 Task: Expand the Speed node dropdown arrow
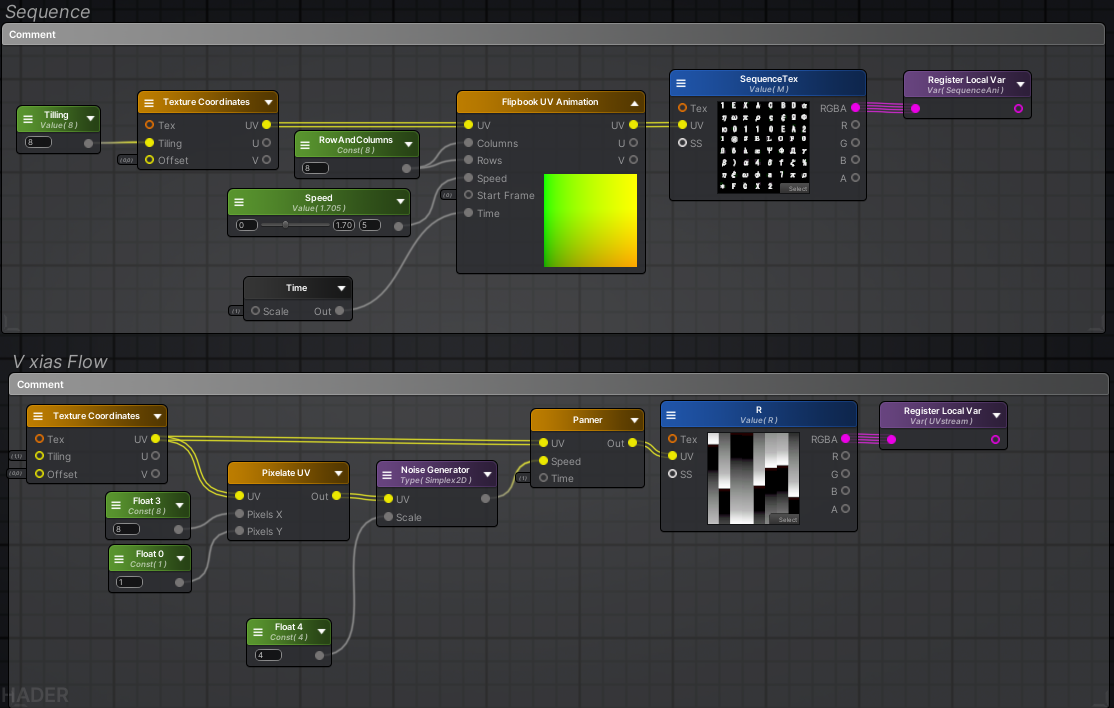(x=400, y=202)
